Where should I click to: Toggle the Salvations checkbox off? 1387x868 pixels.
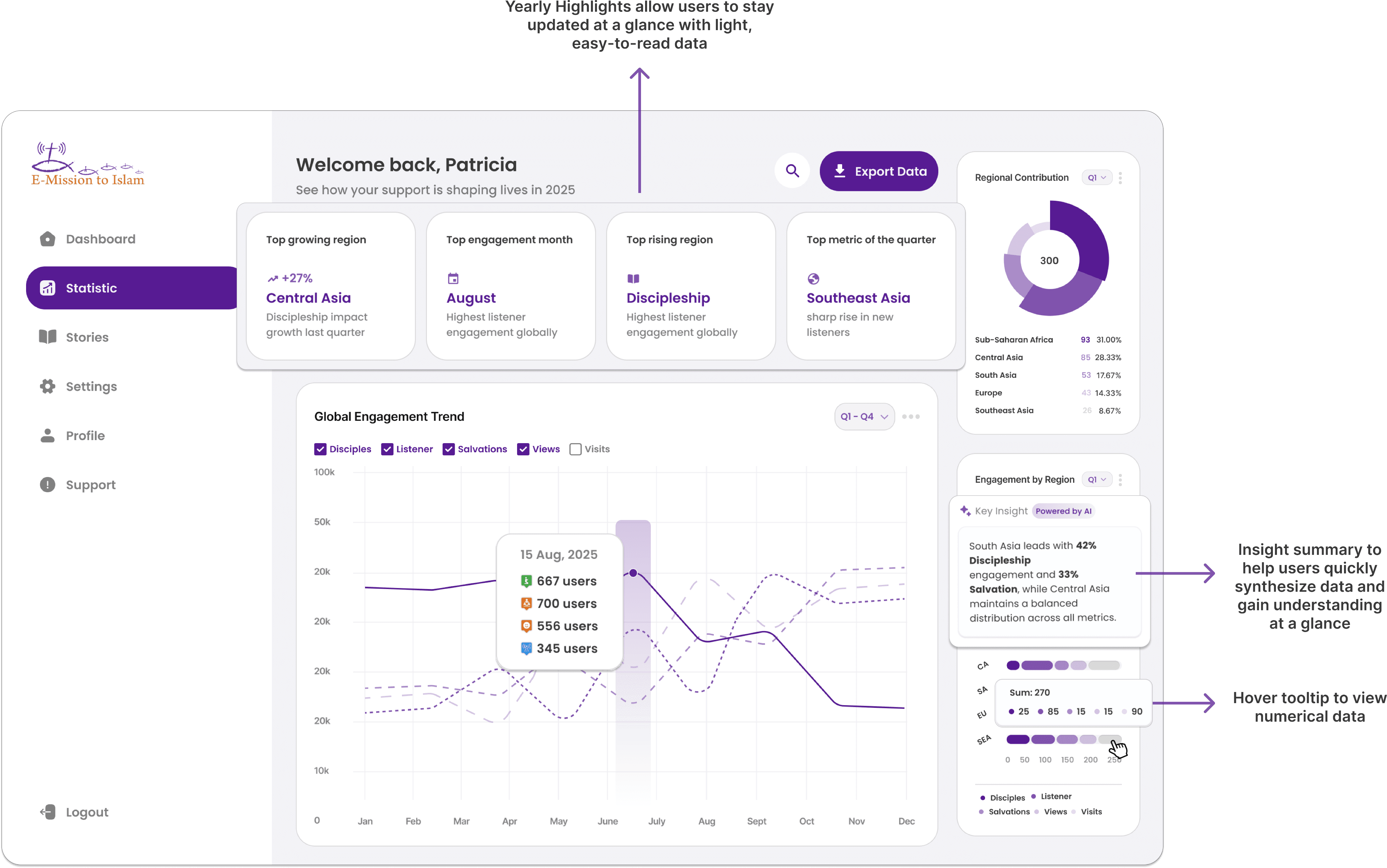coord(448,450)
